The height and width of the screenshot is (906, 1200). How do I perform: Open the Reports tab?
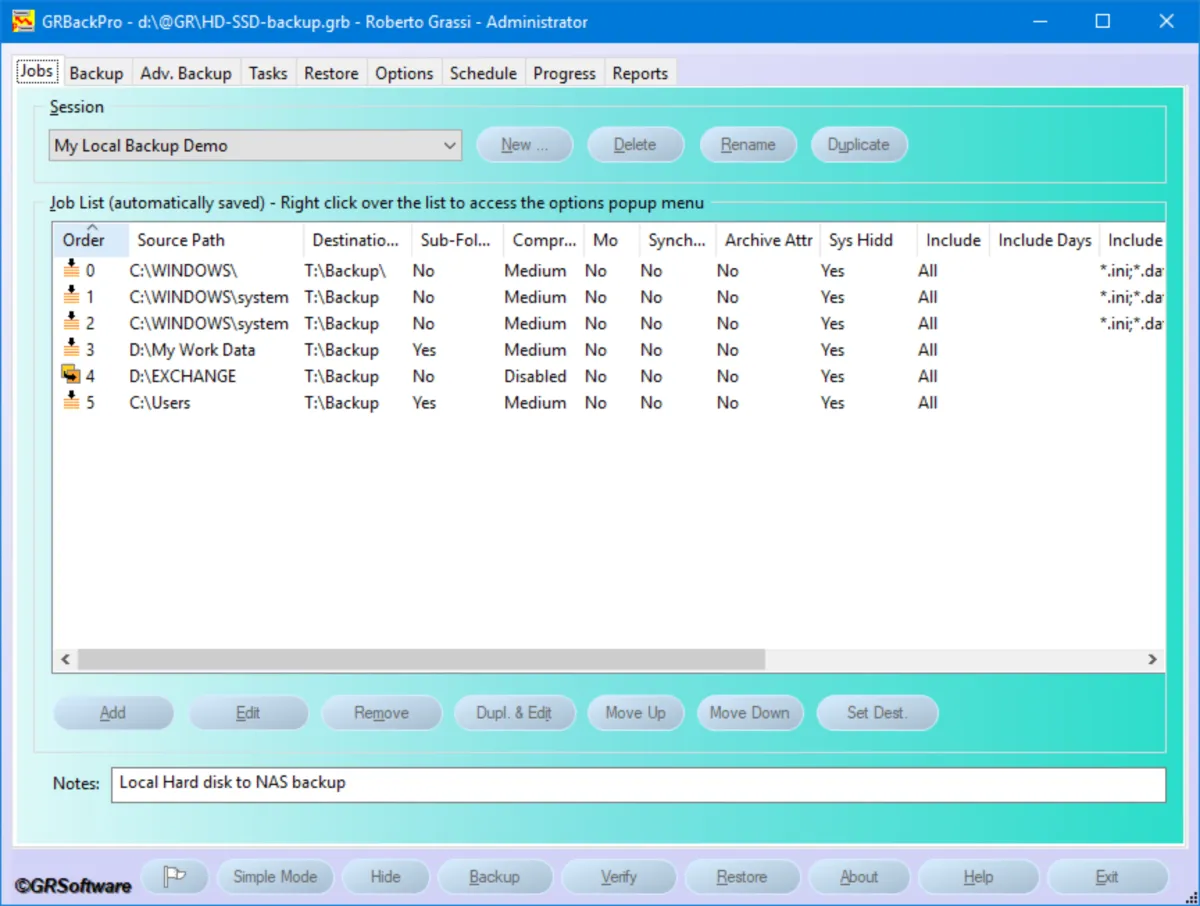640,73
